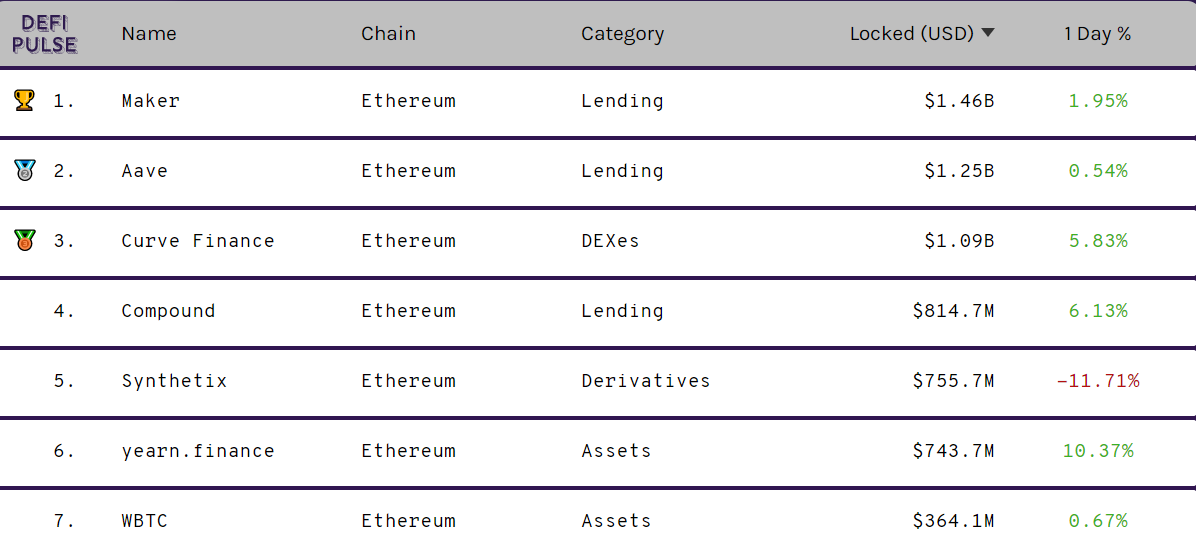The height and width of the screenshot is (553, 1196).
Task: Open the WBTC project link
Action: (x=144, y=521)
